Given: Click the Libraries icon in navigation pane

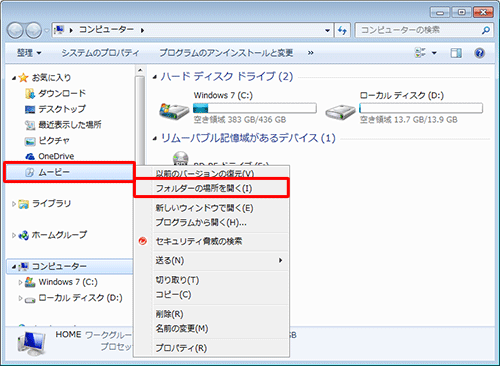Looking at the screenshot, I should point(23,204).
